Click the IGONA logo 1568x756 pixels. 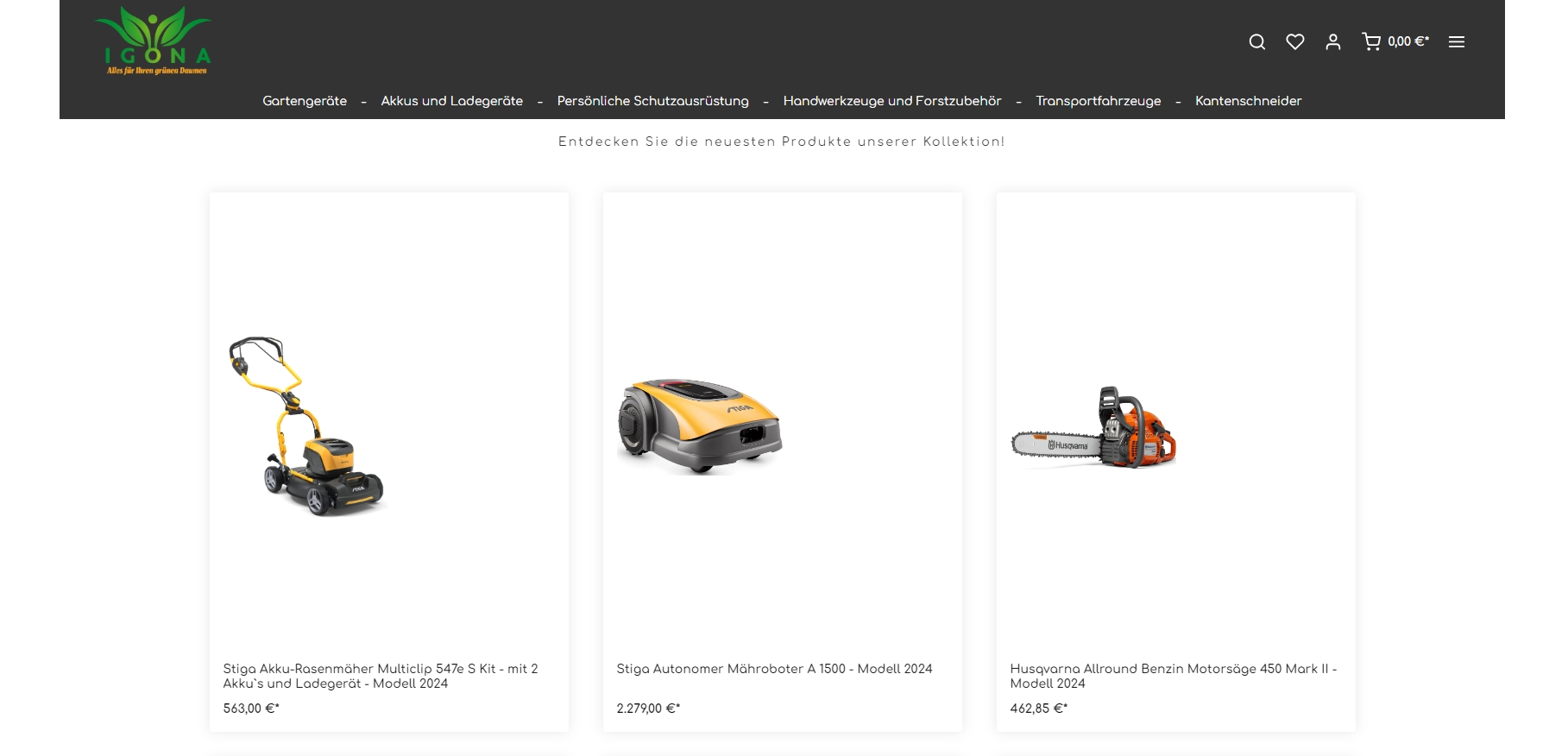coord(153,41)
